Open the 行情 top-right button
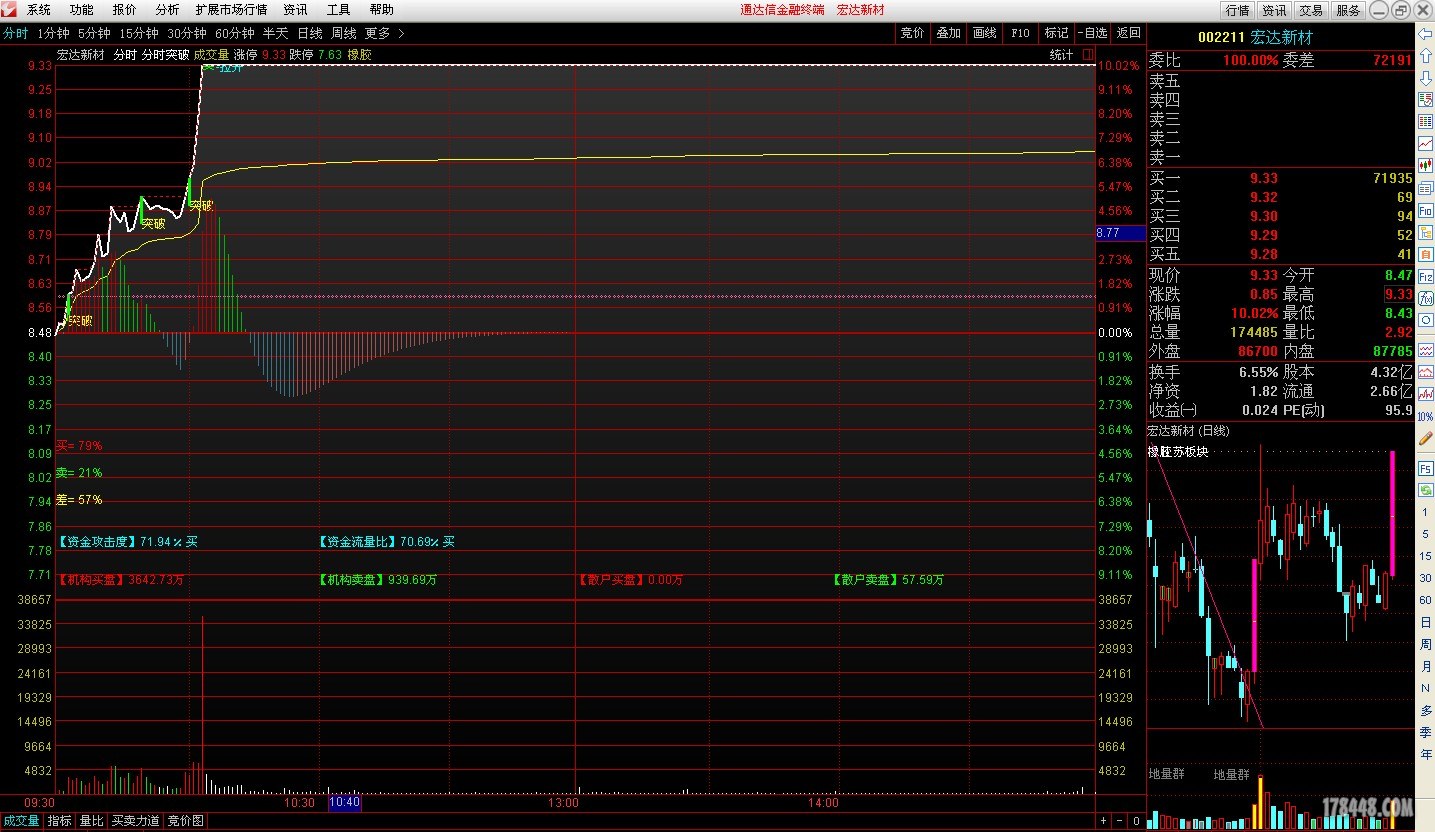 point(1237,10)
